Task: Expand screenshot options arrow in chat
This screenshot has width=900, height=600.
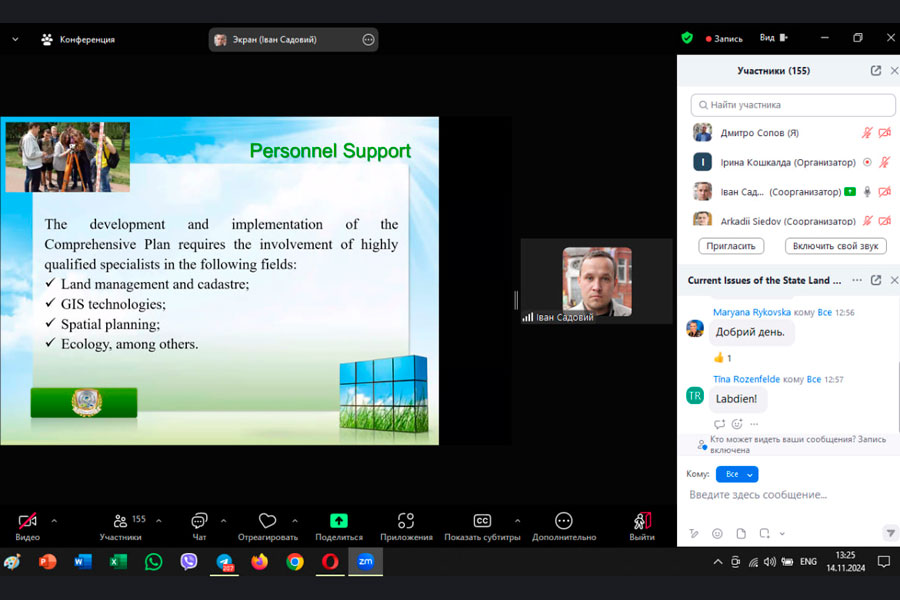Action: (x=782, y=534)
